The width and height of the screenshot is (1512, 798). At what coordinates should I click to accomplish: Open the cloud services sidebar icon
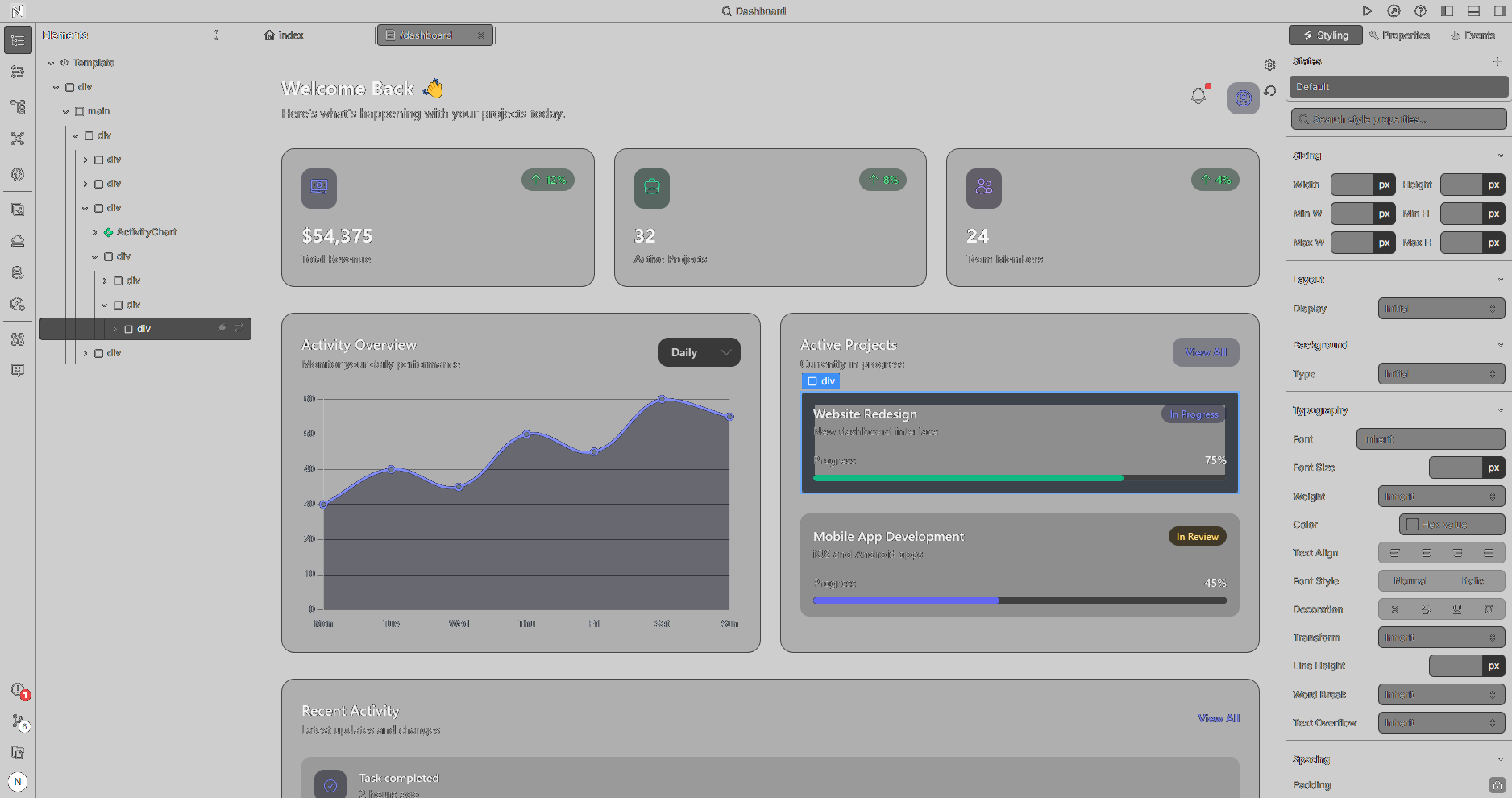click(18, 240)
